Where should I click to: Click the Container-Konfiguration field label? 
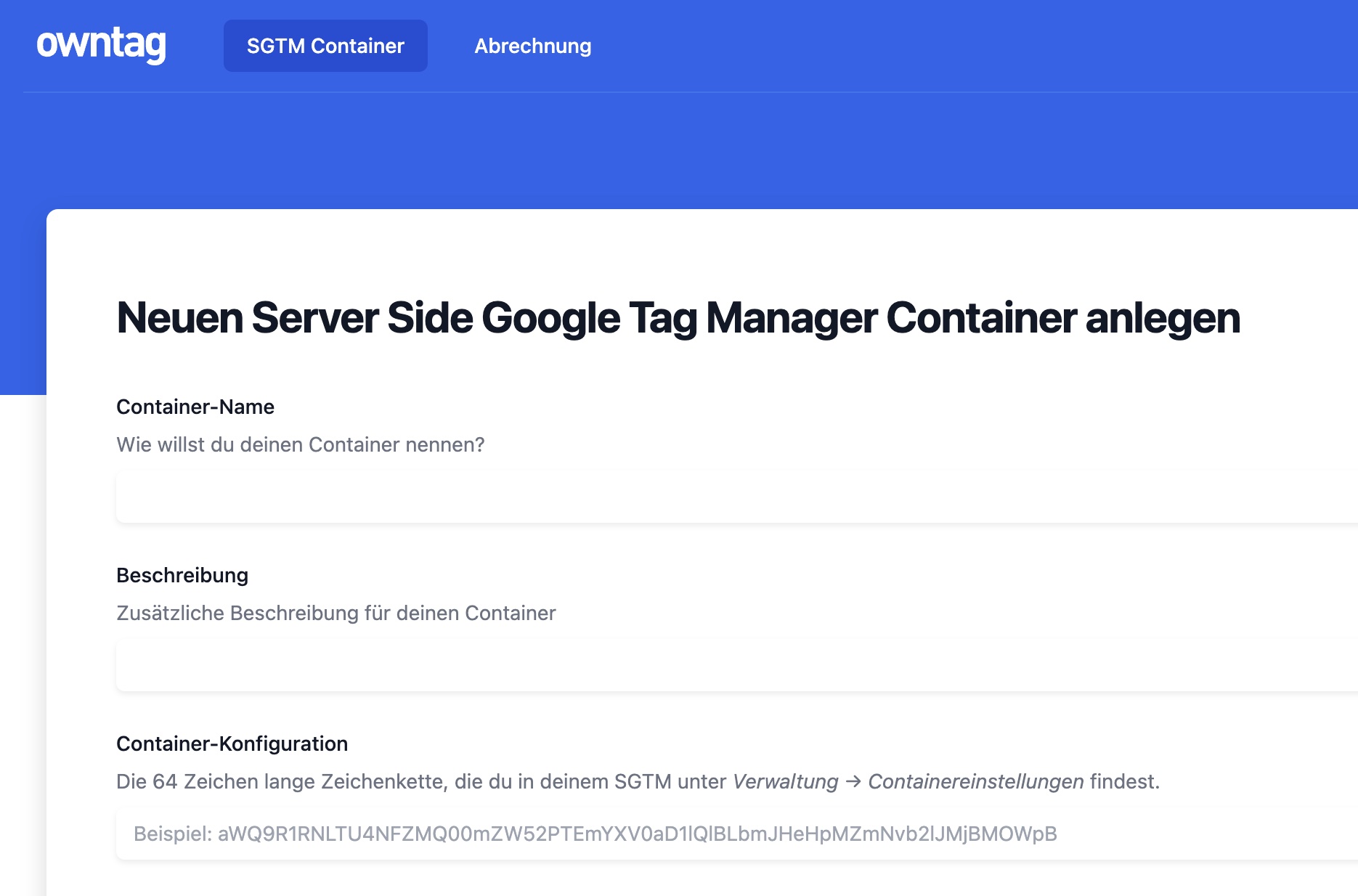point(232,744)
